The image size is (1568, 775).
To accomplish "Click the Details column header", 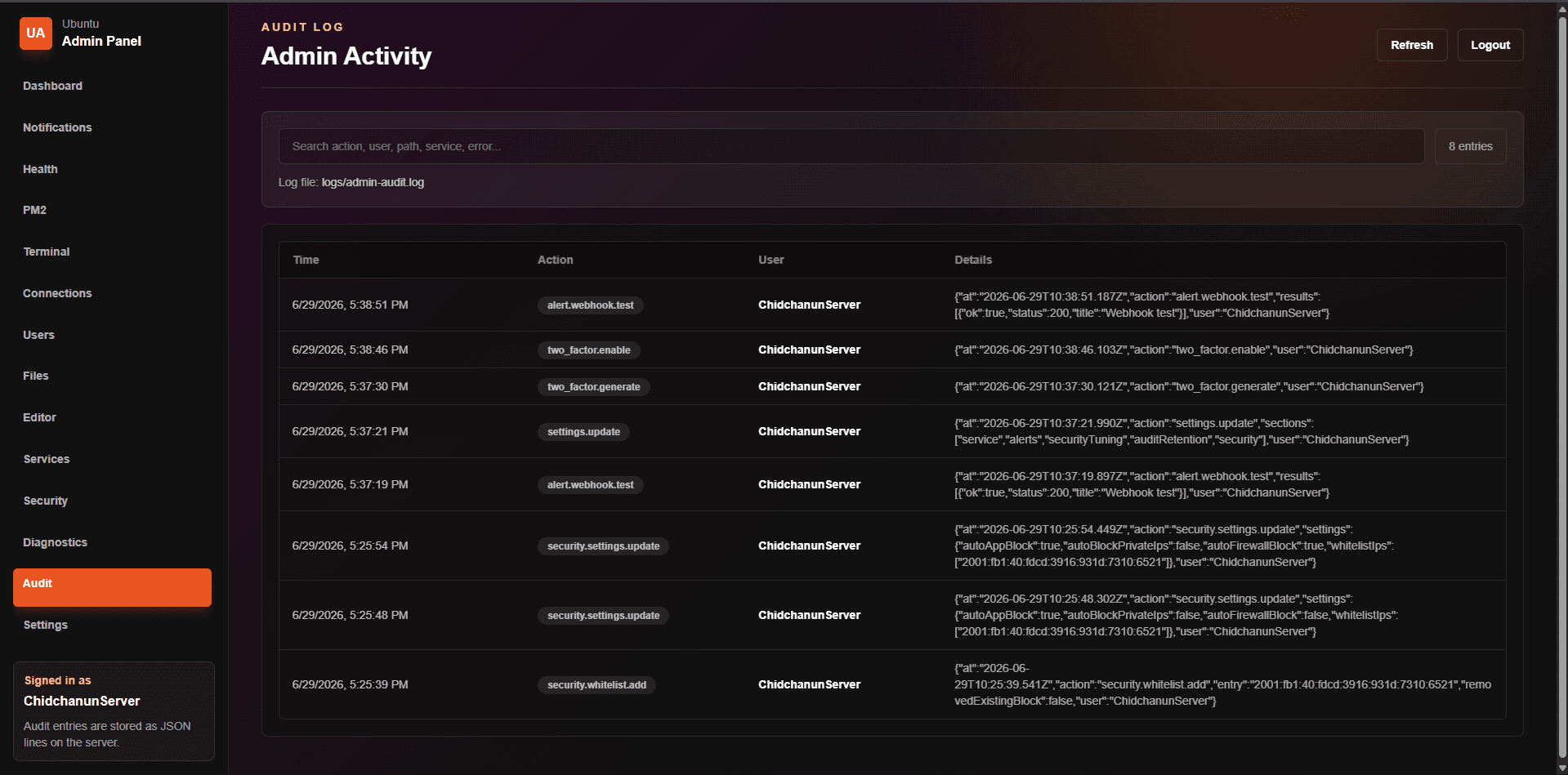I will [x=973, y=260].
